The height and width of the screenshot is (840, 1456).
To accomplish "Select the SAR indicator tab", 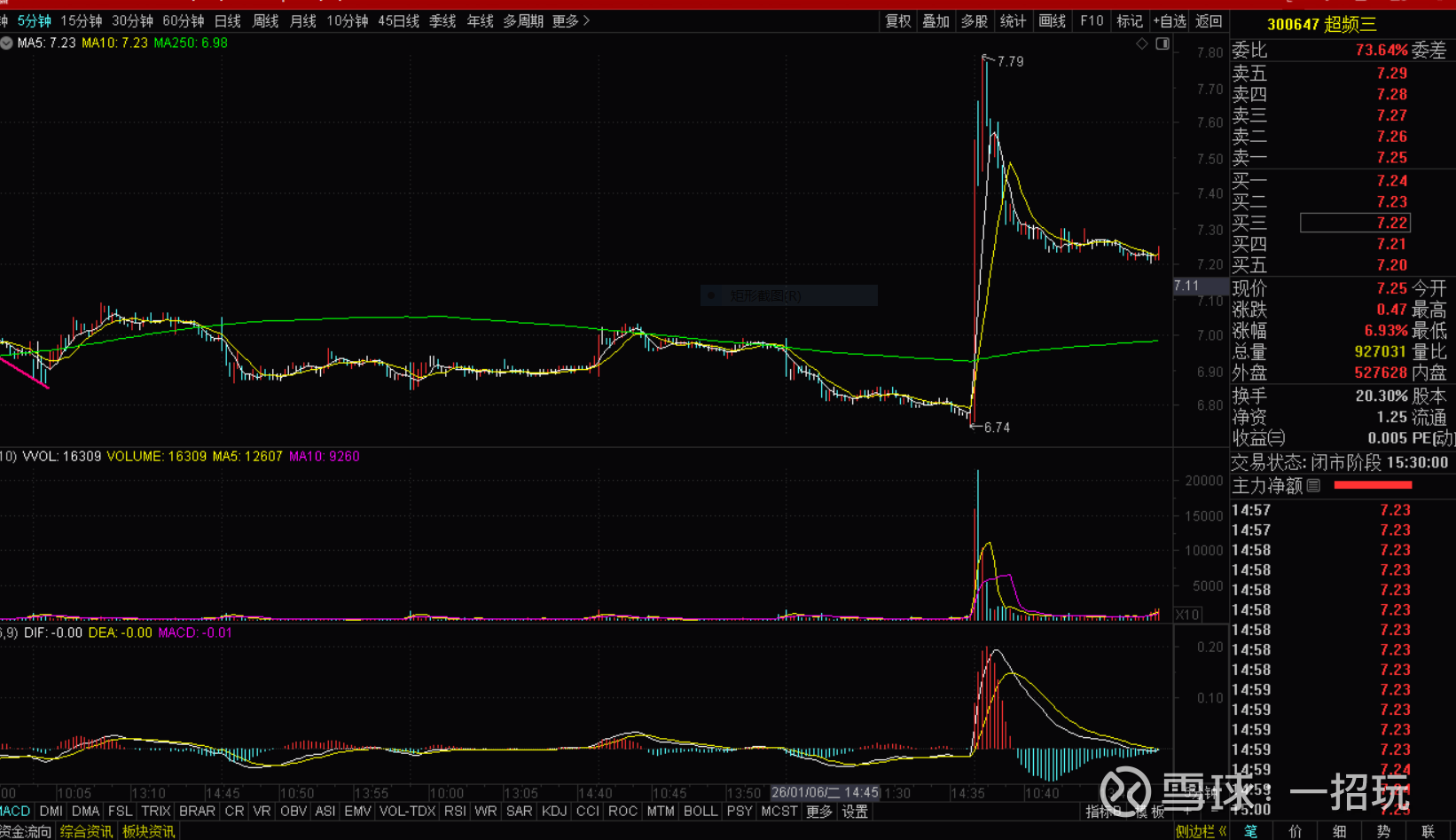I will [520, 812].
